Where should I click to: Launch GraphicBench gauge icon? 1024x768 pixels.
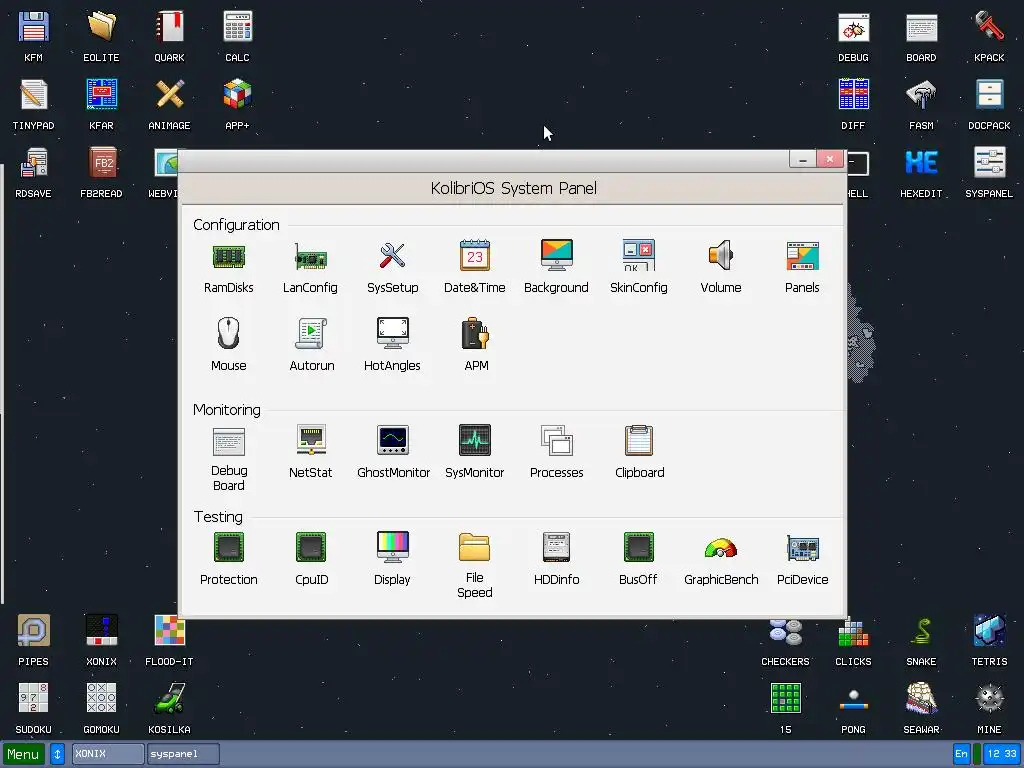click(721, 548)
